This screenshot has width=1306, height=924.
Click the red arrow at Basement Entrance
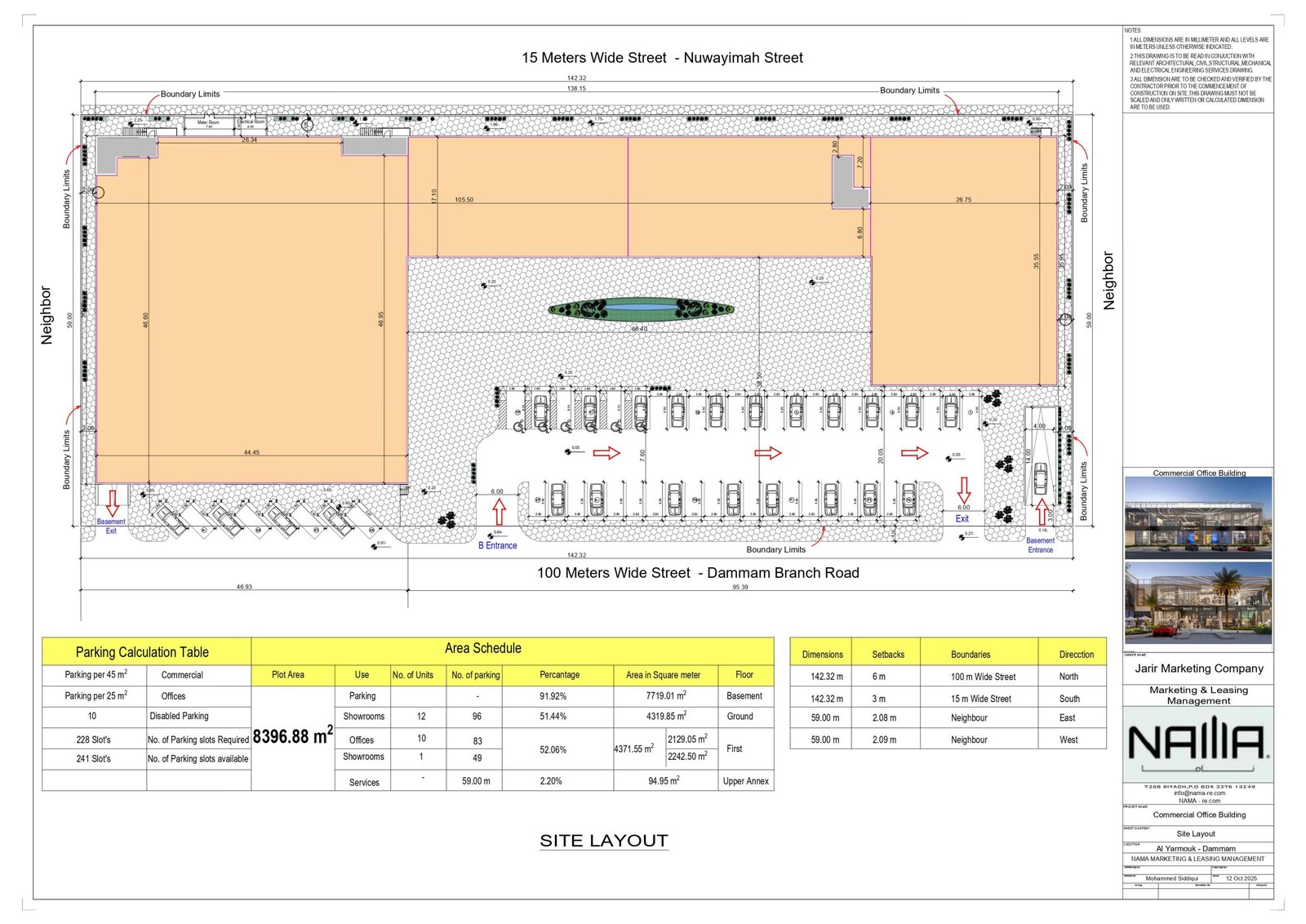point(1042,512)
